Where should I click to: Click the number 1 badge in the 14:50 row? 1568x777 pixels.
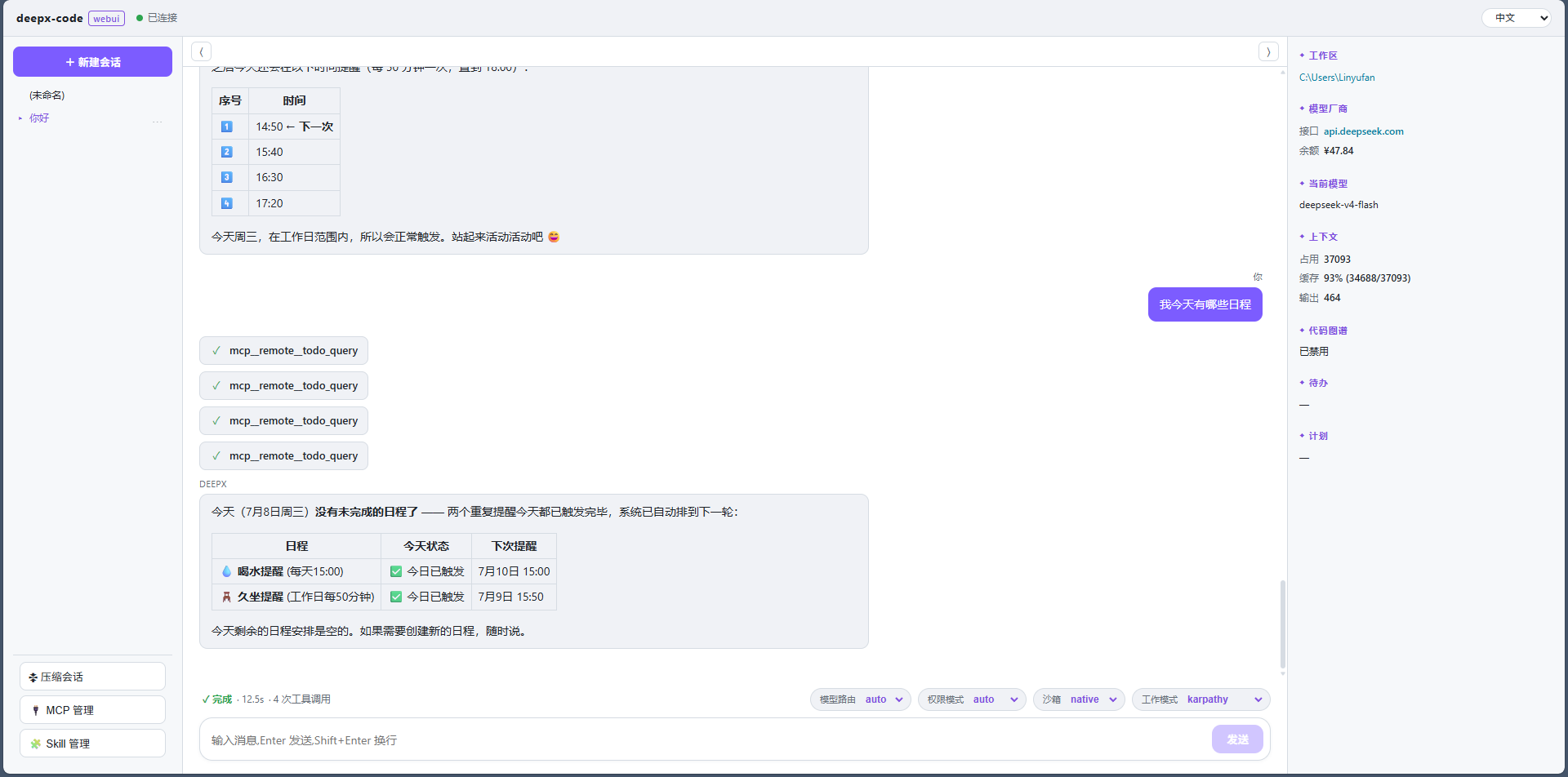point(227,127)
